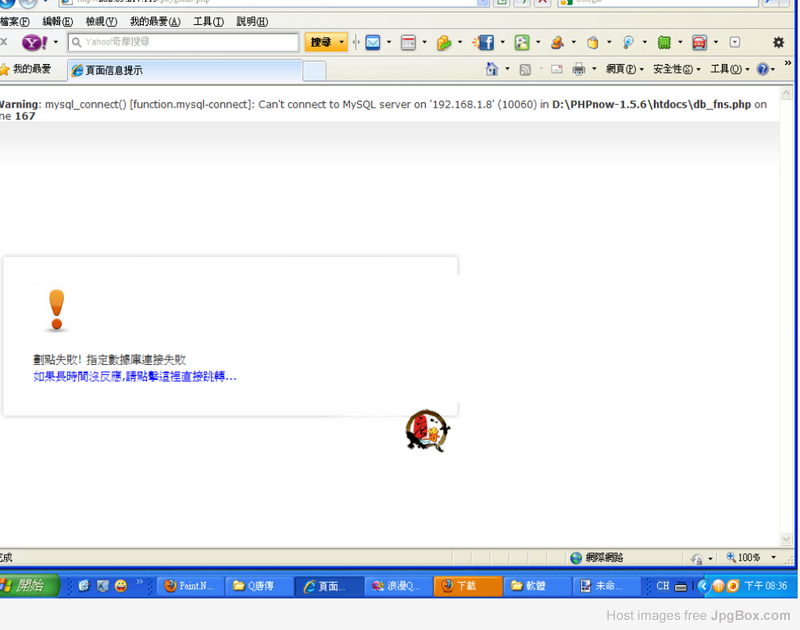Click the blue redirect link 如果長時間沒反應
800x630 pixels.
[135, 376]
